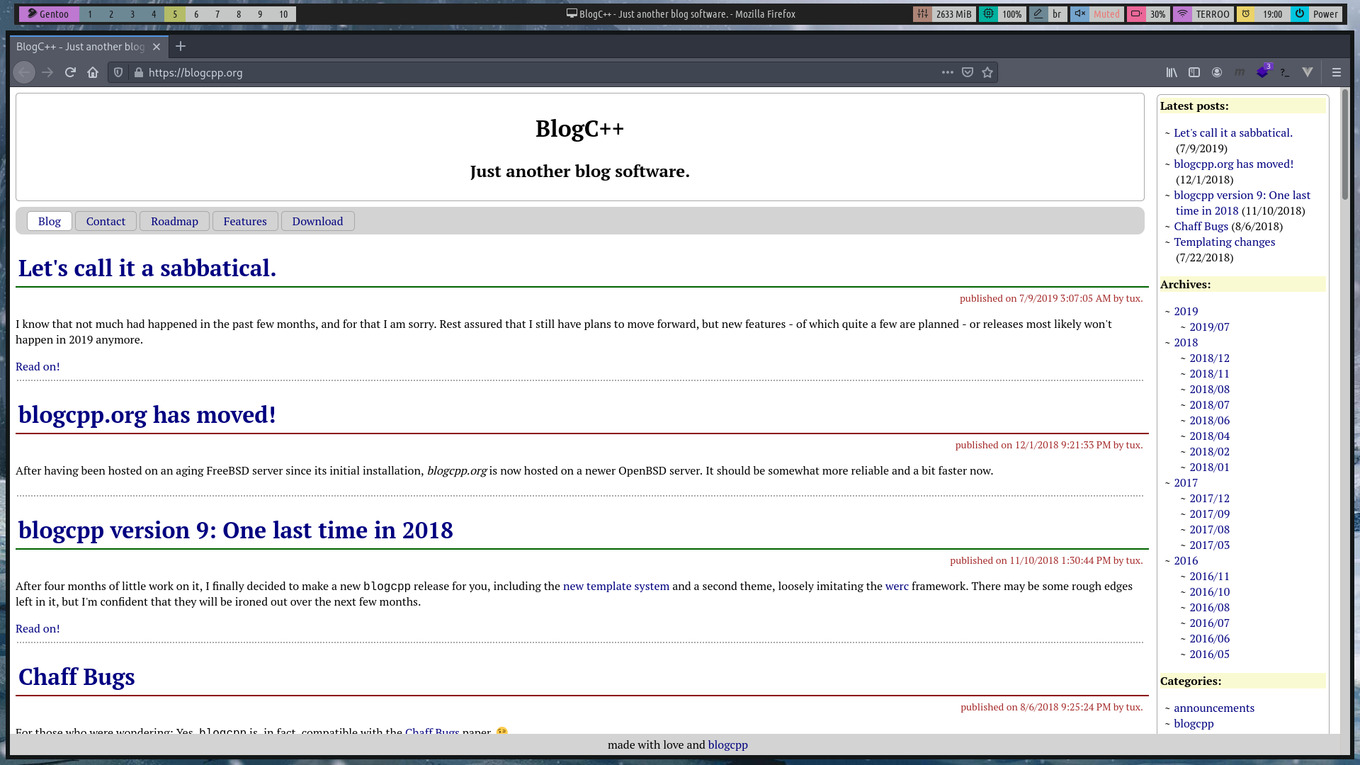Open the 2019/07 archive month
This screenshot has height=765, width=1360.
pyautogui.click(x=1210, y=327)
